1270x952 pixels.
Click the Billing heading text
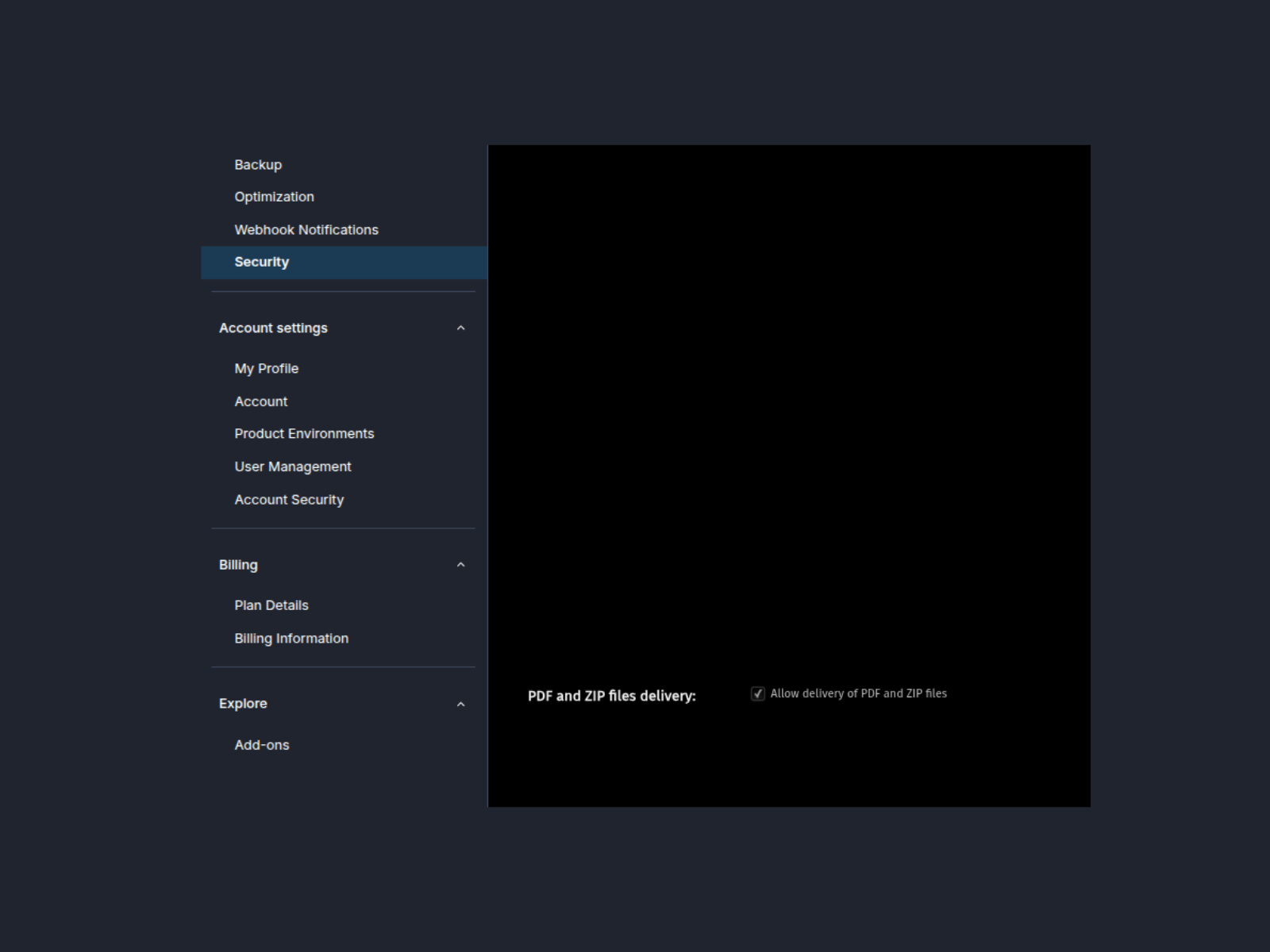(x=238, y=565)
